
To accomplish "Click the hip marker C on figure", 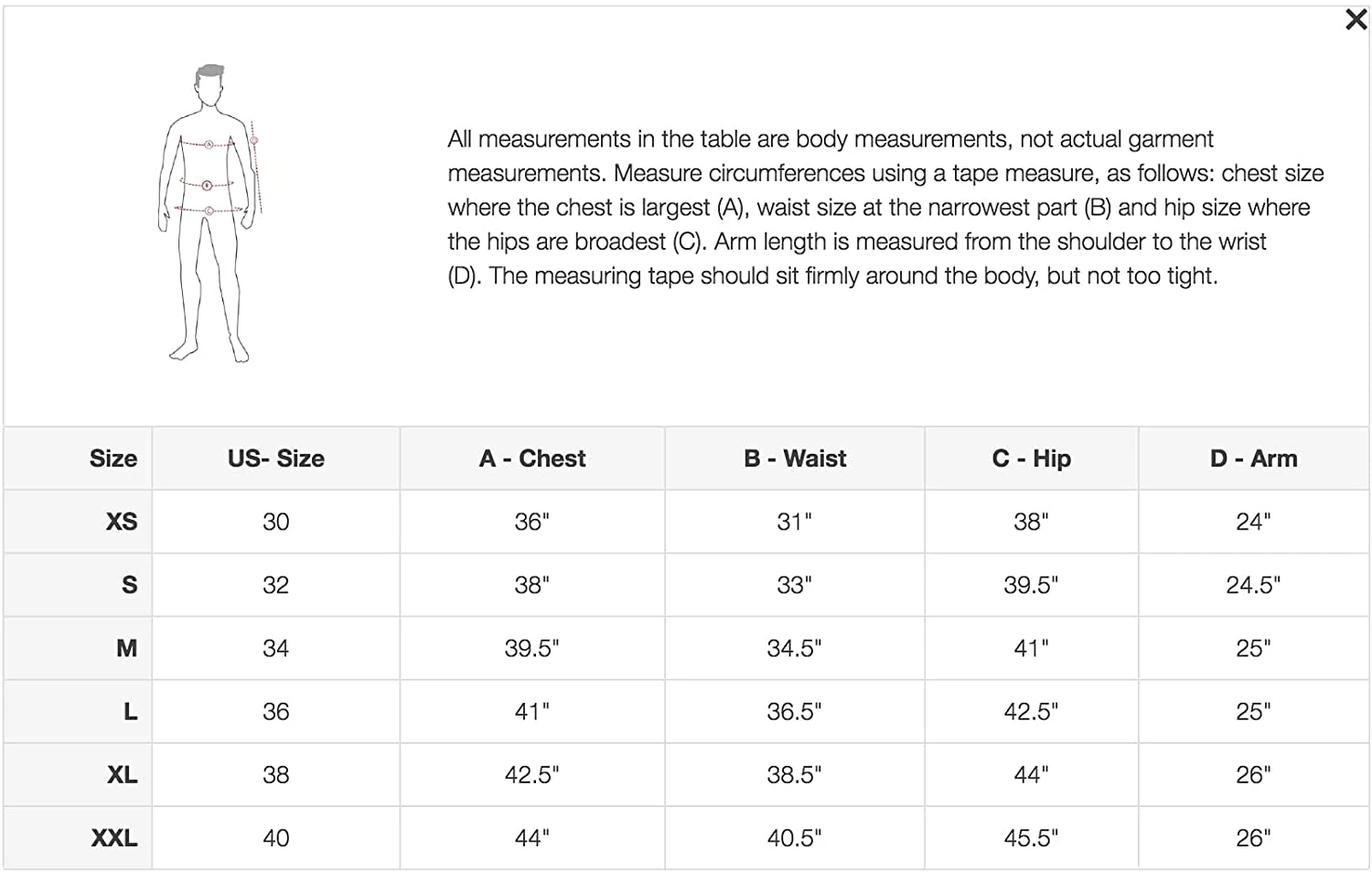I will point(209,211).
